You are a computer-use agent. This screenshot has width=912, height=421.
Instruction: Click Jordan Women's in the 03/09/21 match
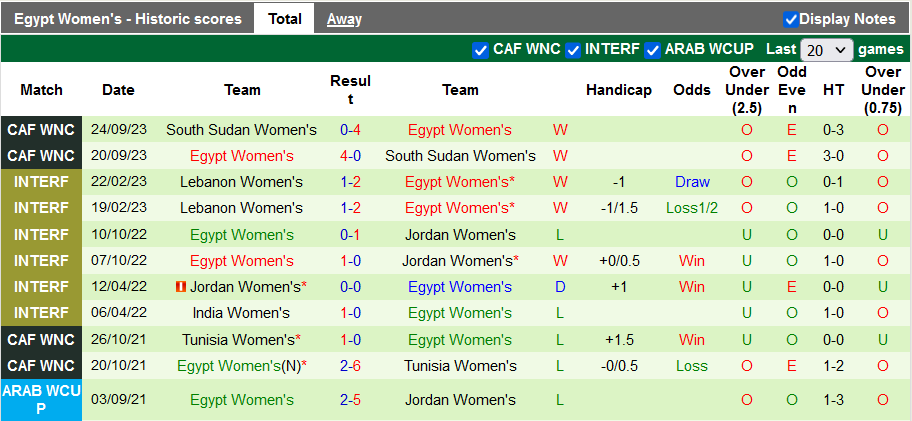(460, 400)
